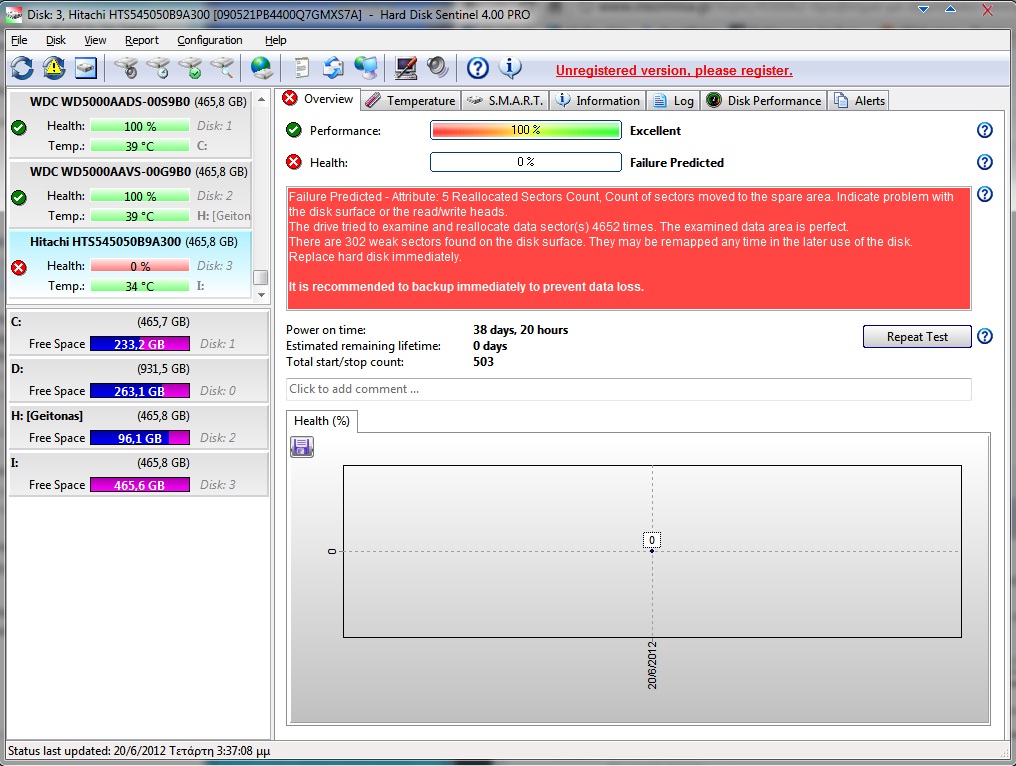Click the 'Failure Predicted' health status text
Viewport: 1016px width, 766px height.
click(676, 163)
